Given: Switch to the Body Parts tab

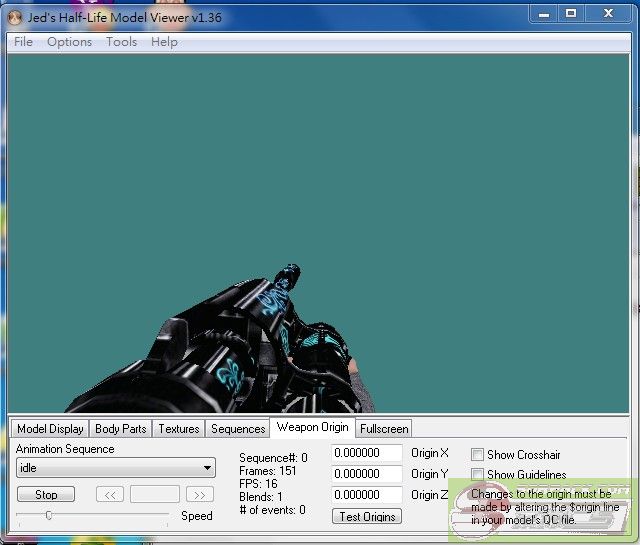Looking at the screenshot, I should pyautogui.click(x=120, y=429).
